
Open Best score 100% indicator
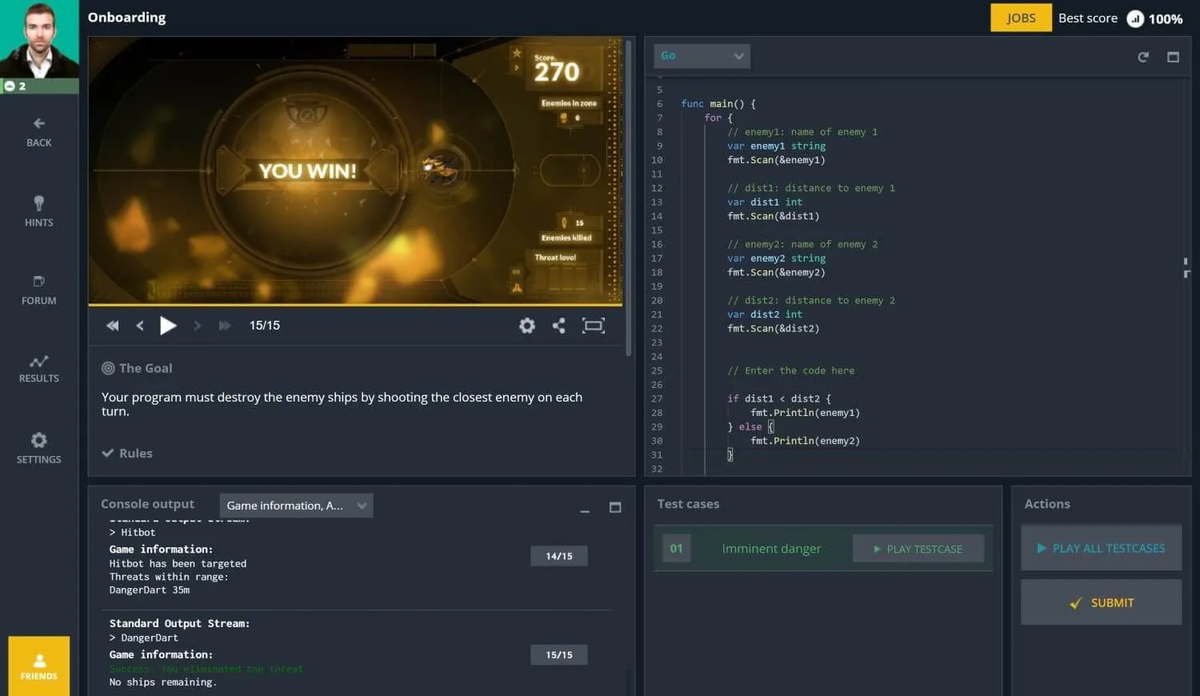tap(1121, 18)
